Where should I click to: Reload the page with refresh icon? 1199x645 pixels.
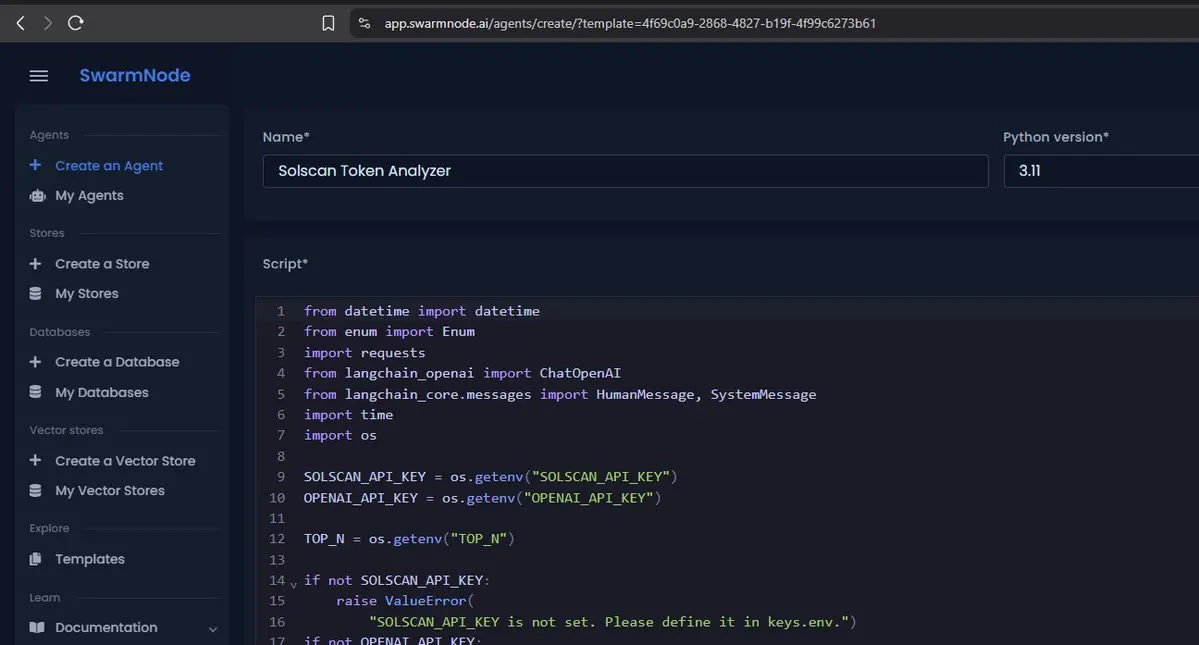[76, 23]
